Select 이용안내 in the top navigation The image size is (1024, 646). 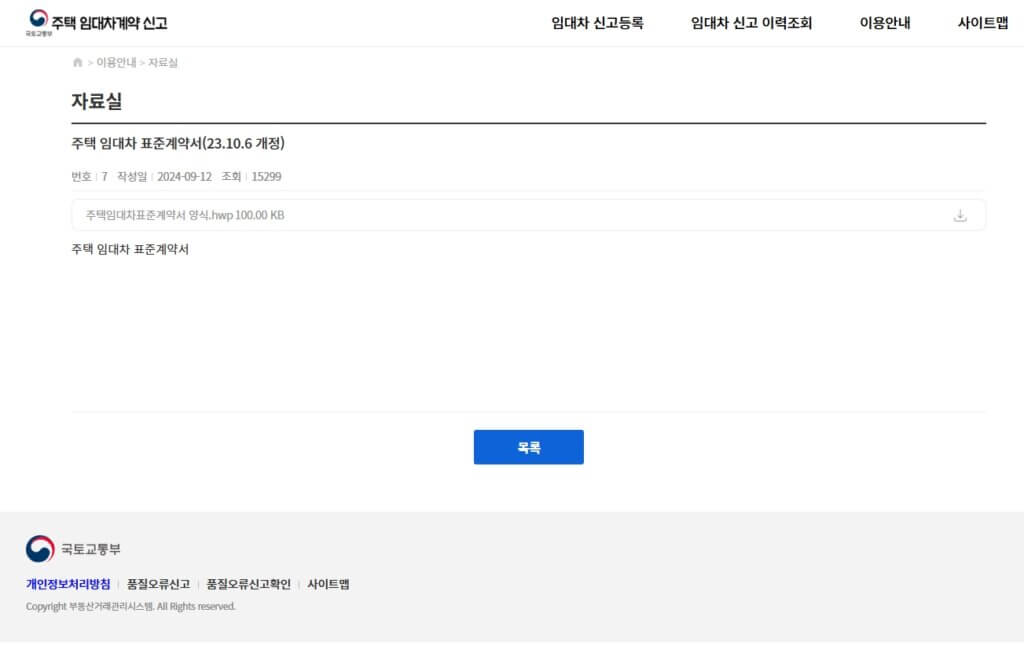coord(885,23)
